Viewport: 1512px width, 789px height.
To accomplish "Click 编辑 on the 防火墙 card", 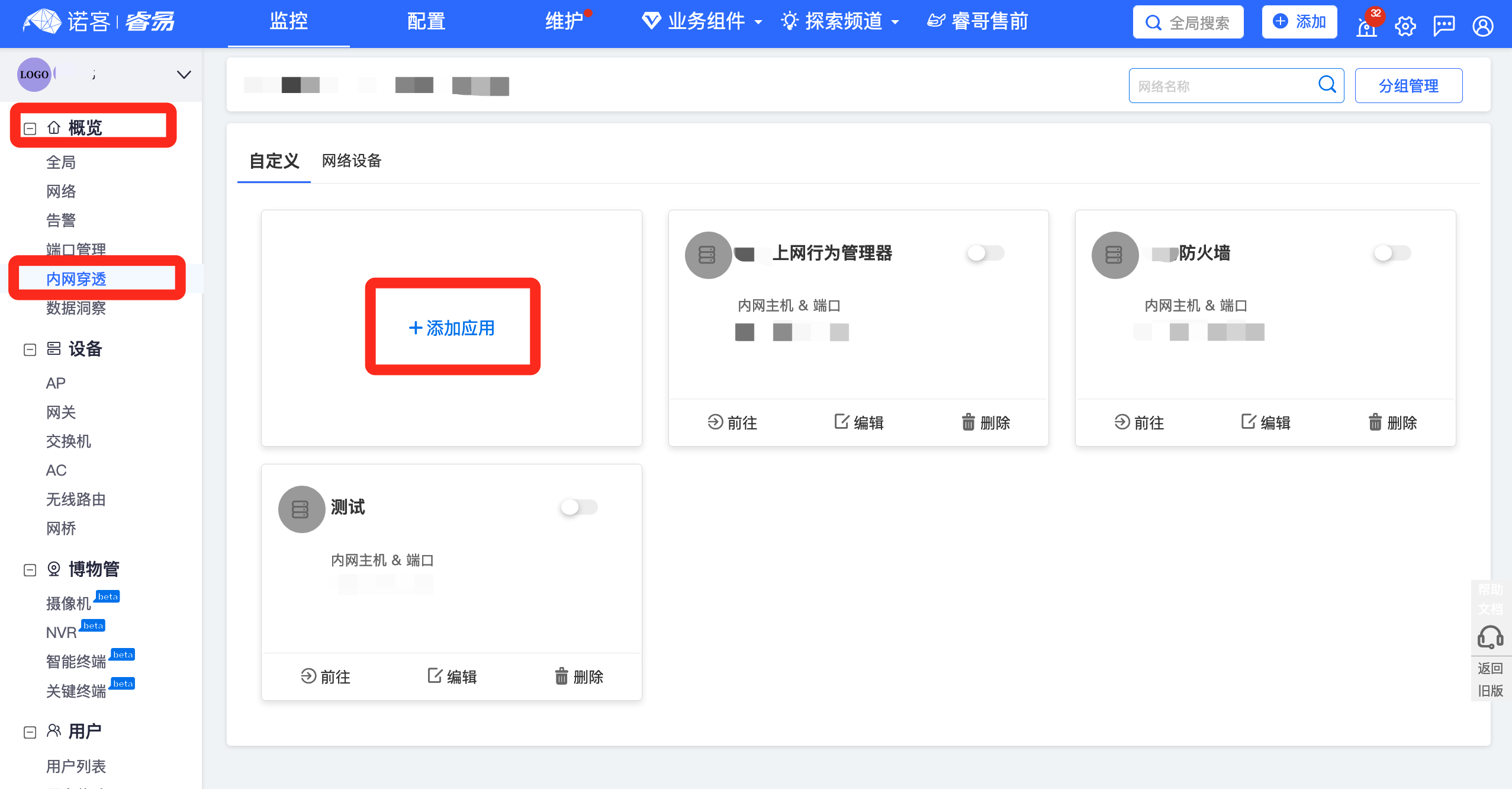I will coord(1266,422).
